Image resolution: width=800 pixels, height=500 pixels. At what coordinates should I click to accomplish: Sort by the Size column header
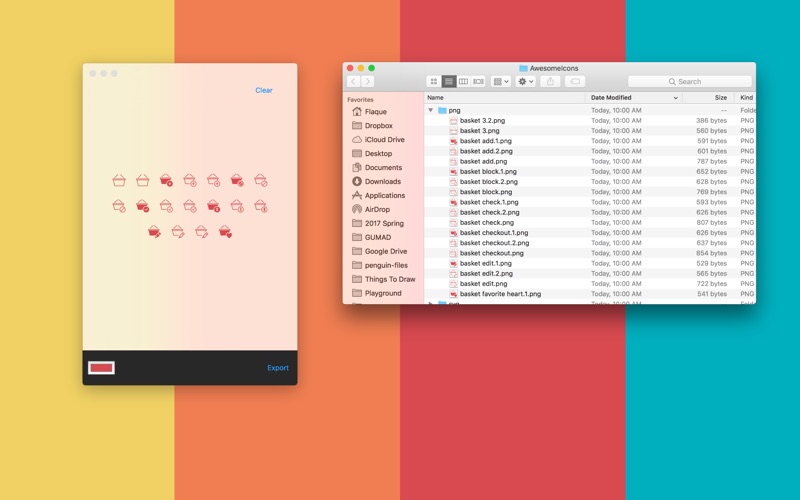(720, 97)
